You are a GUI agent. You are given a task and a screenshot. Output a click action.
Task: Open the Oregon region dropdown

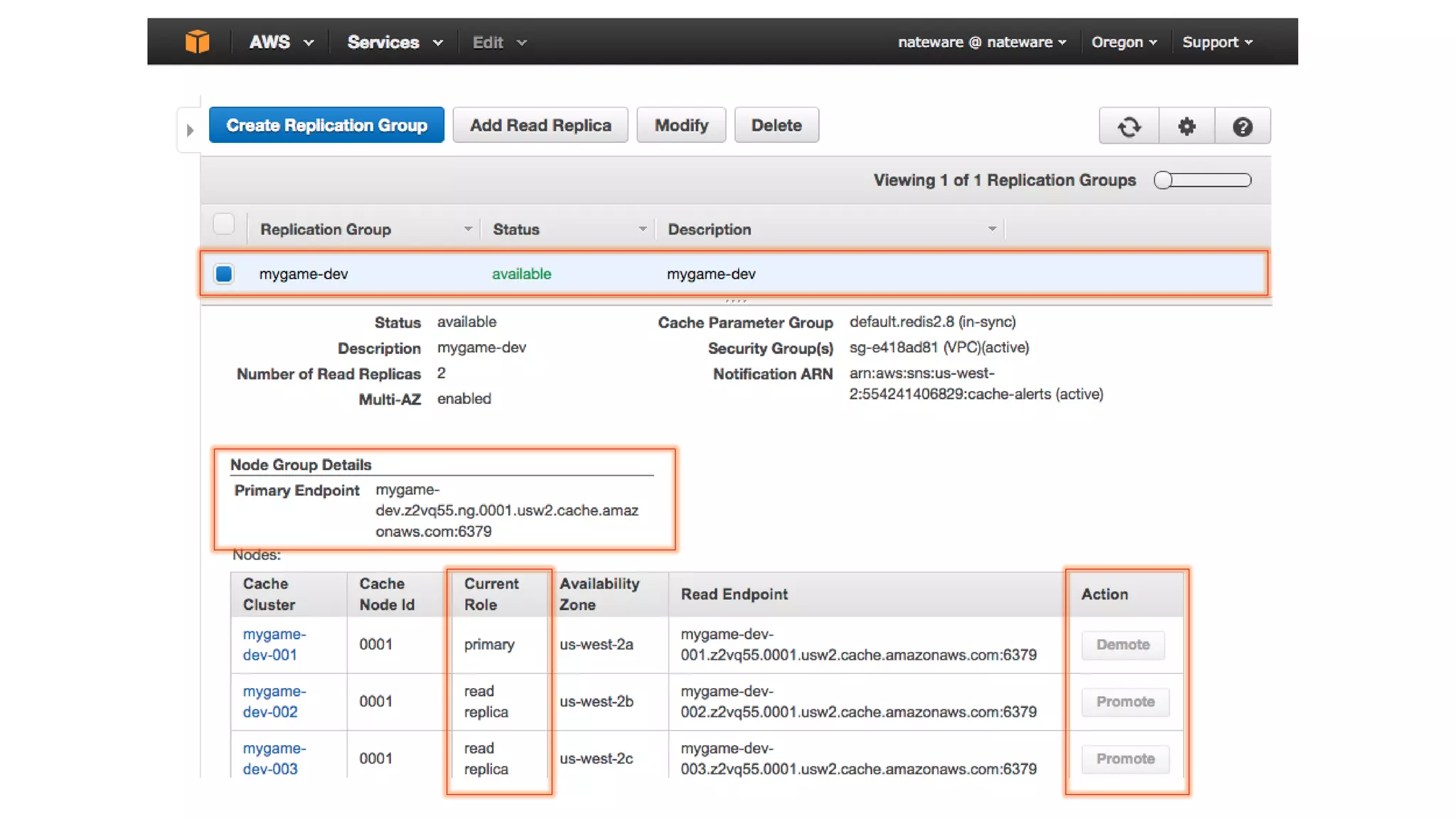(1124, 43)
